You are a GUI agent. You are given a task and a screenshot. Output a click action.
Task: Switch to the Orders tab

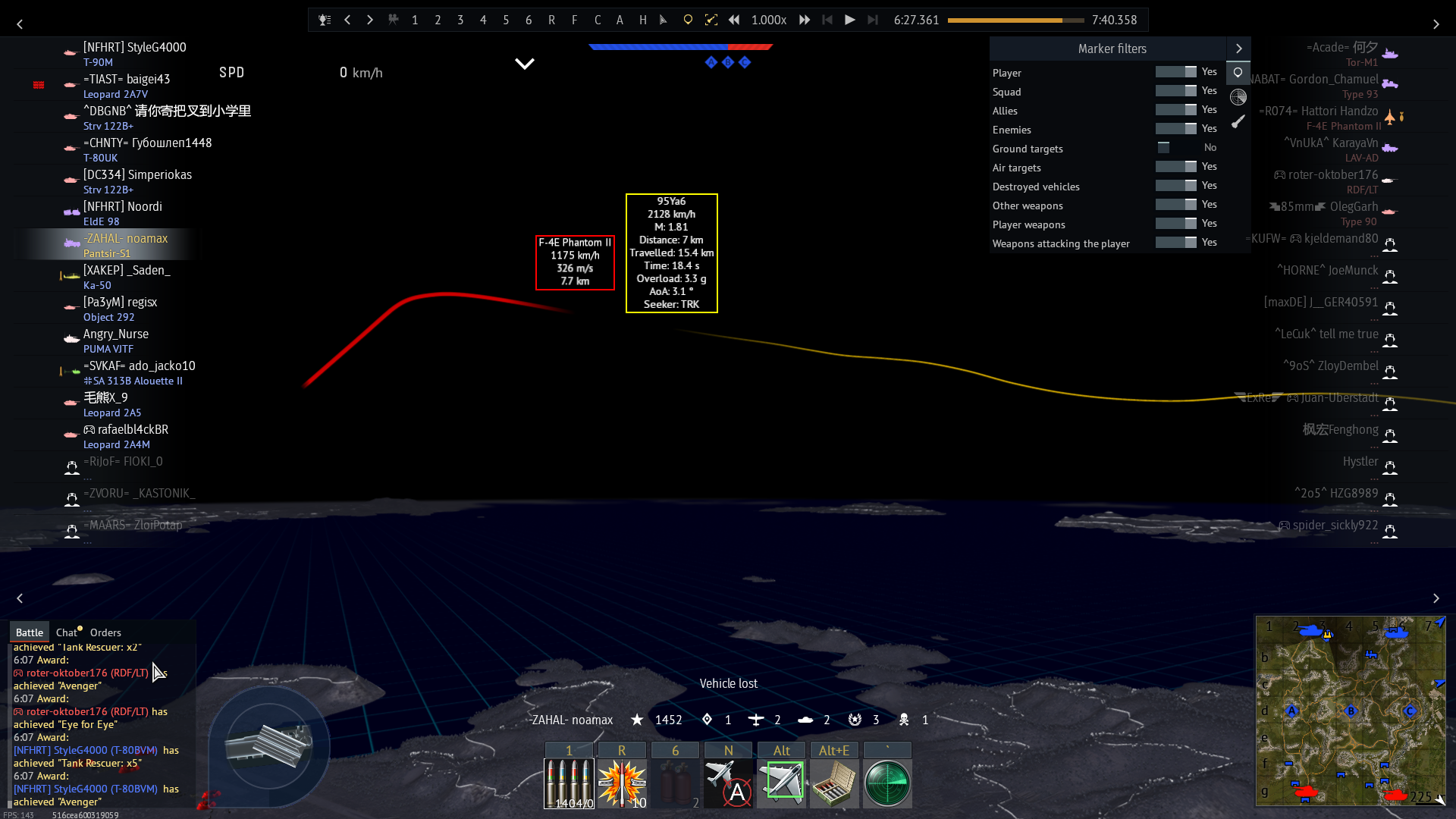(105, 632)
